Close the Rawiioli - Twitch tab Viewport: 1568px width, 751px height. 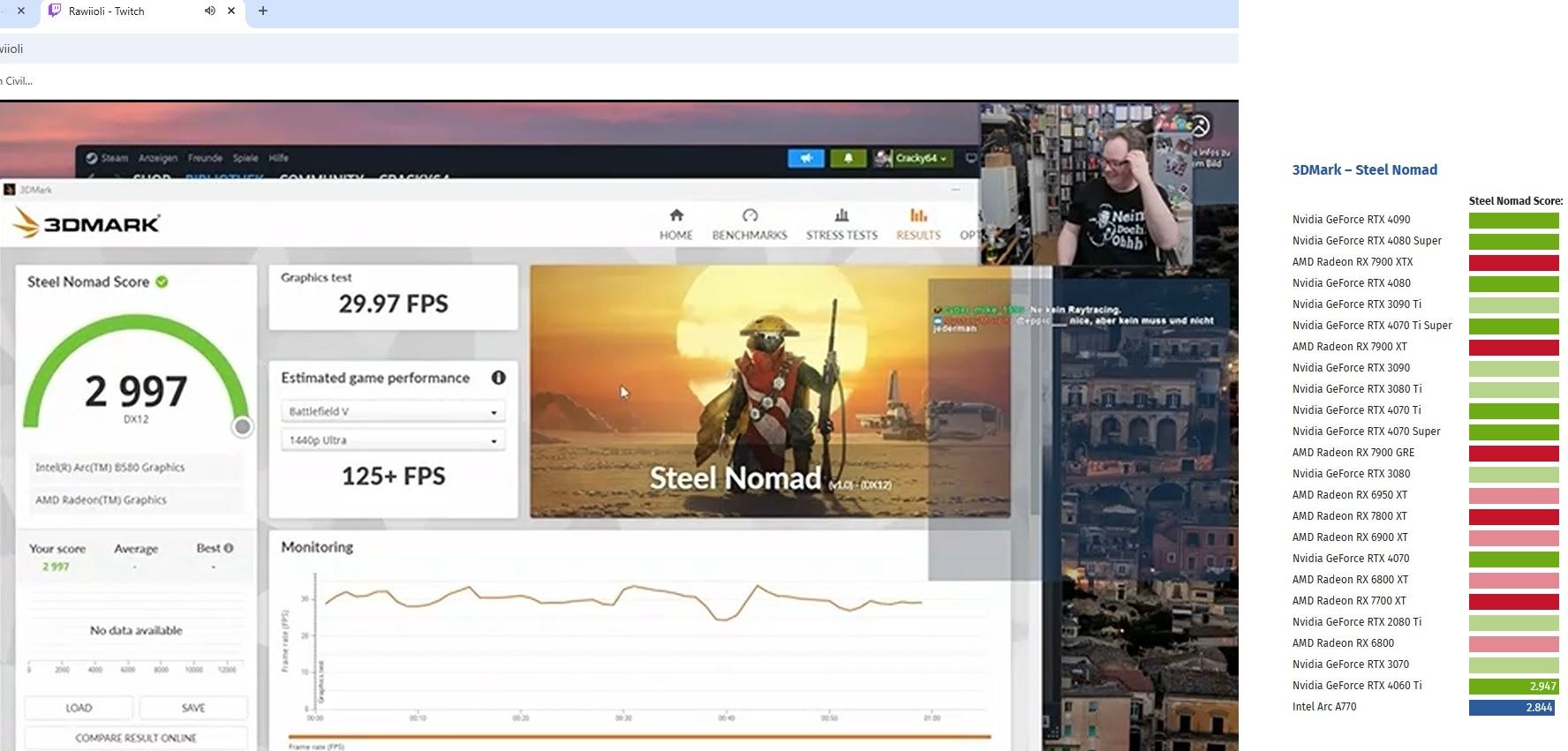(231, 11)
